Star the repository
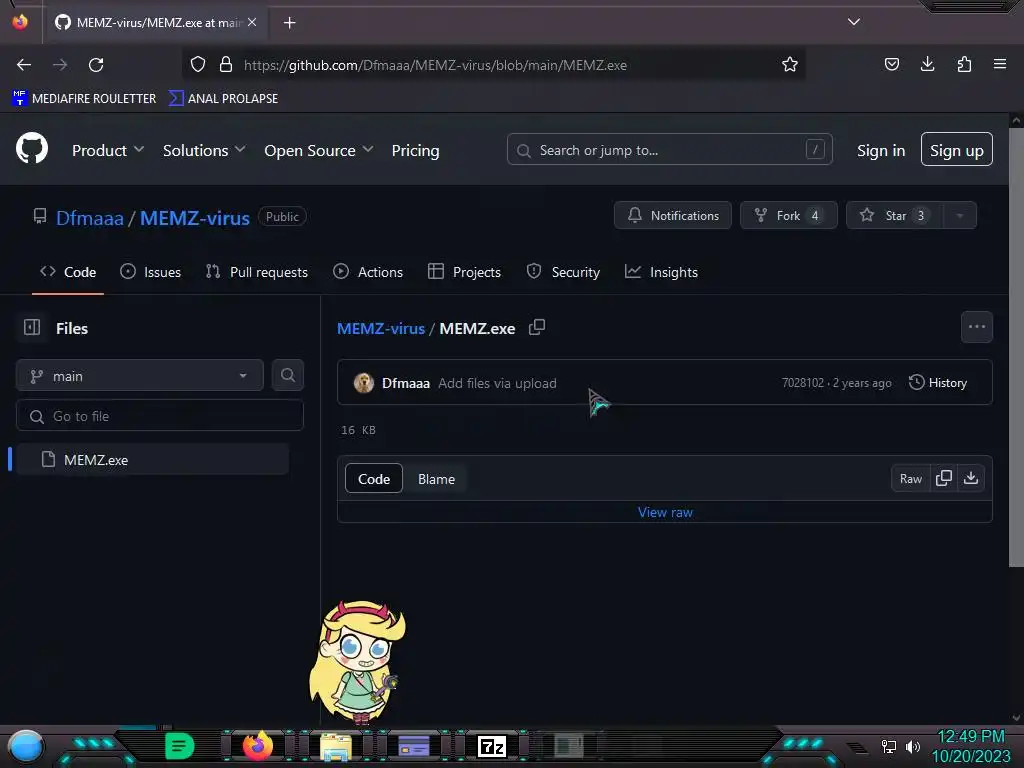This screenshot has width=1024, height=768. (895, 216)
